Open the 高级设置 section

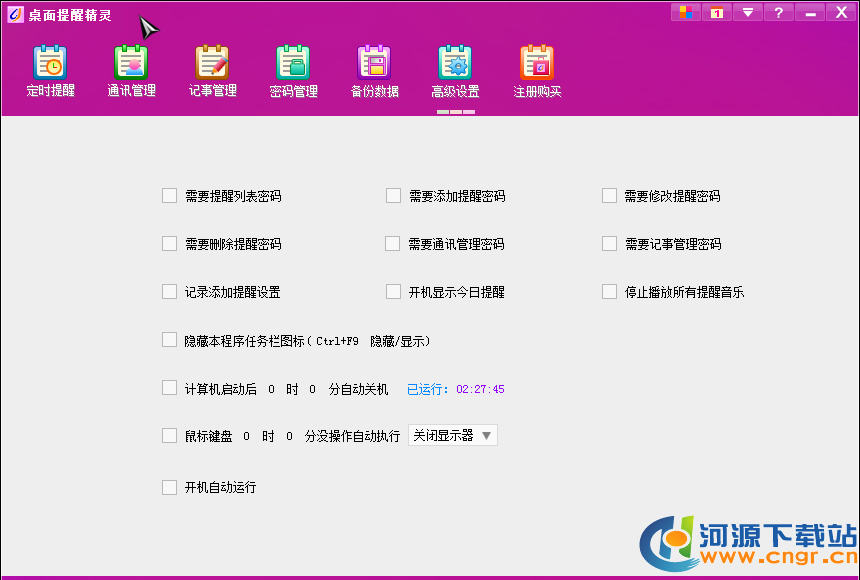tap(455, 71)
